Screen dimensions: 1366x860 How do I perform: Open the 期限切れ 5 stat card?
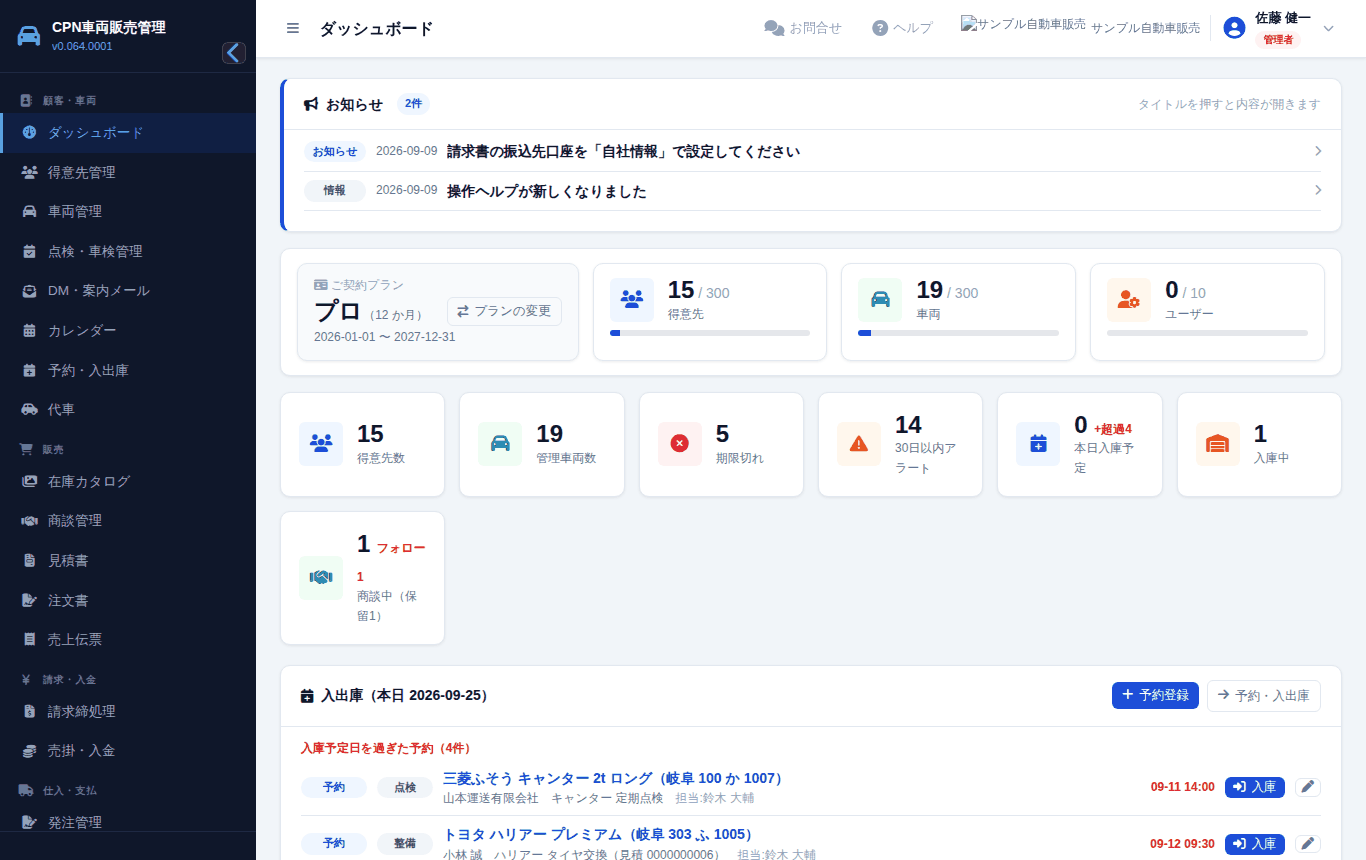[x=721, y=444]
